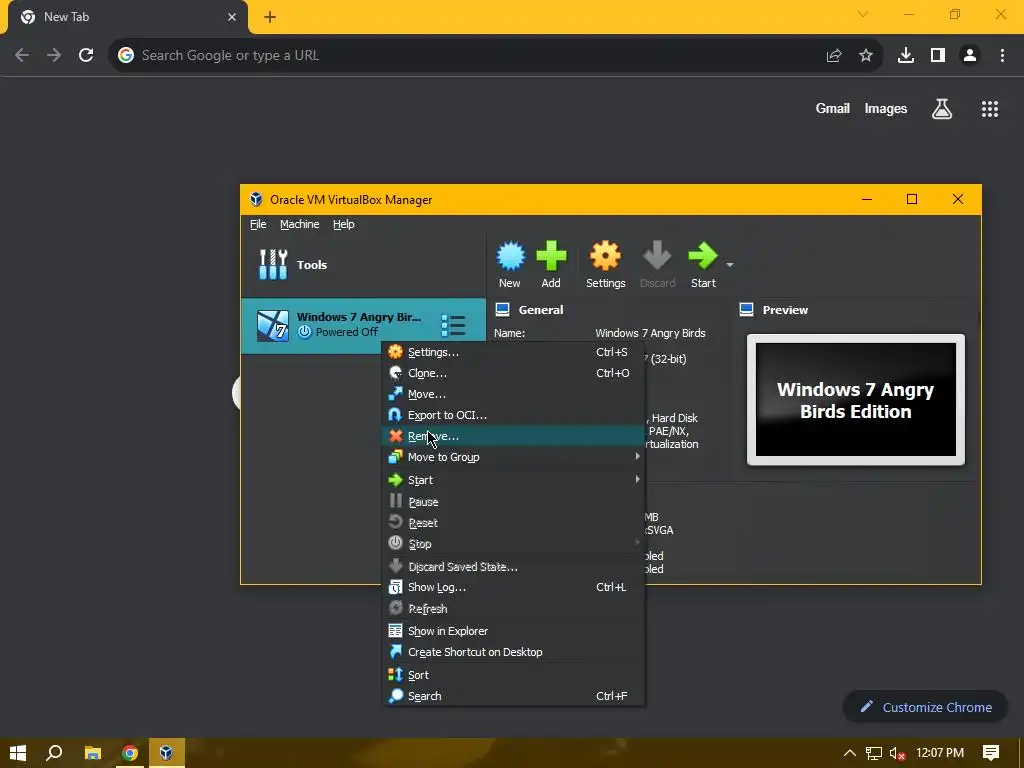Screen dimensions: 1024x768
Task: Click Customize Chrome button
Action: tap(925, 707)
